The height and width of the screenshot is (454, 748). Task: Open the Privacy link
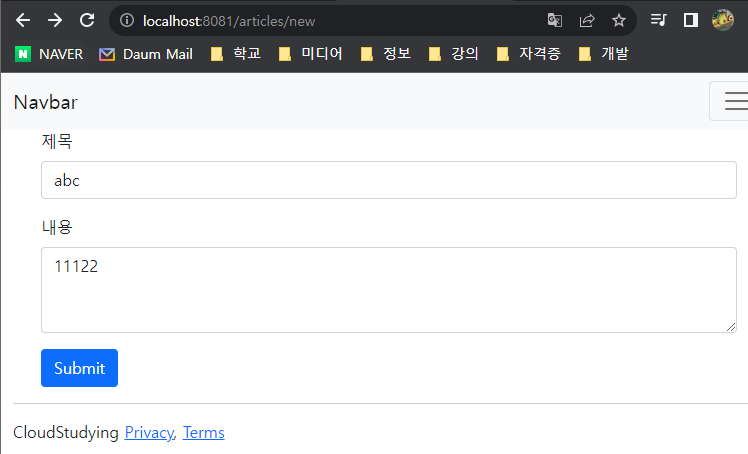[149, 433]
